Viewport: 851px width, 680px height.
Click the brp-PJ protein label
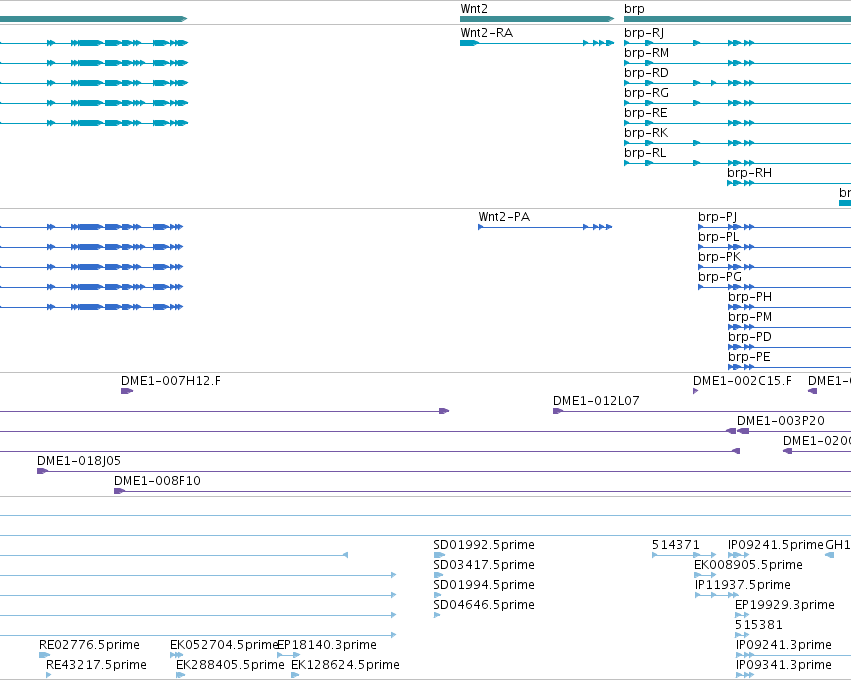pyautogui.click(x=717, y=217)
